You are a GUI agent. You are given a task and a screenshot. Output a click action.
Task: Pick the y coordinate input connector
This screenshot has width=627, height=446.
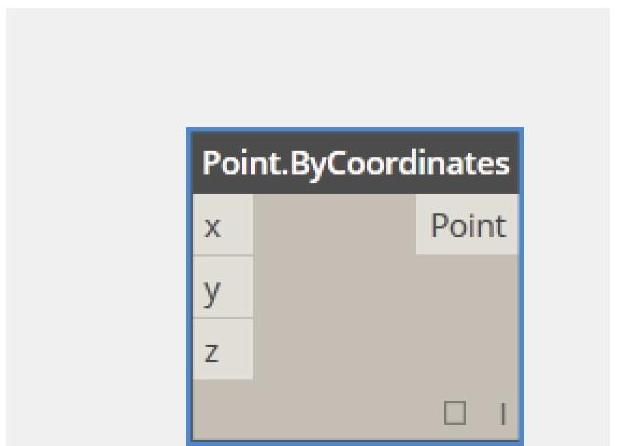pyautogui.click(x=223, y=287)
